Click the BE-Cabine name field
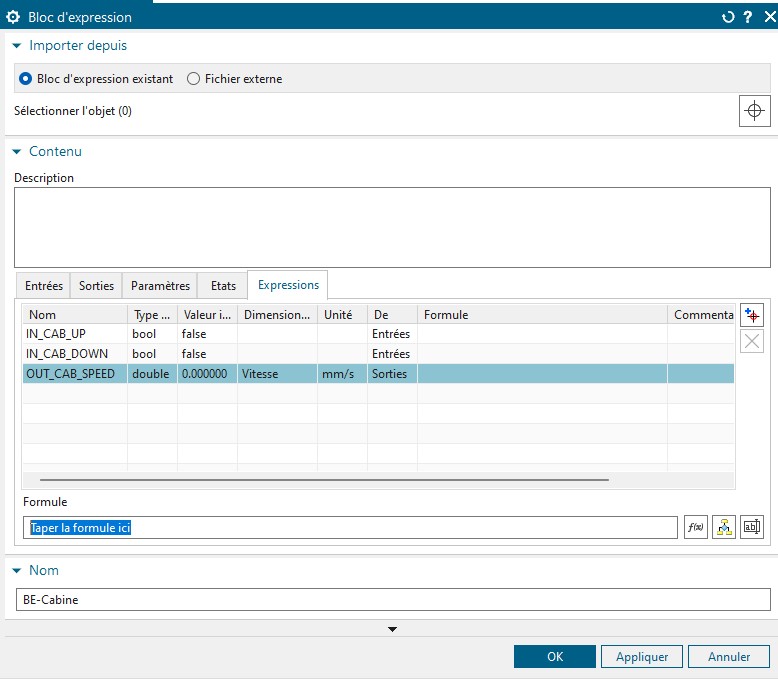This screenshot has width=778, height=679. point(393,600)
